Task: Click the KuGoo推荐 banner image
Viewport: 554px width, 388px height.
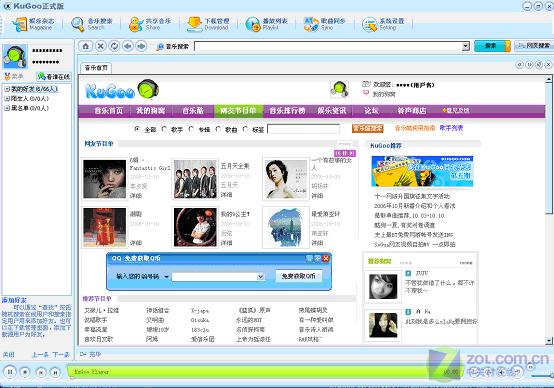Action: pyautogui.click(x=422, y=171)
